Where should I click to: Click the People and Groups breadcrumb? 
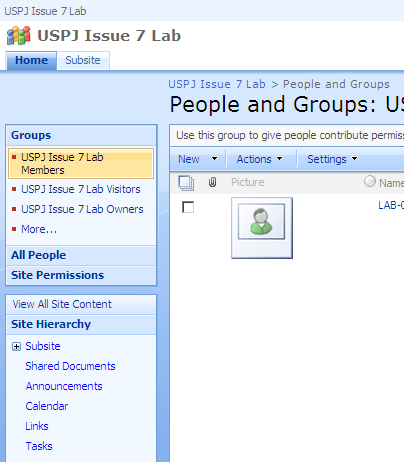point(336,84)
